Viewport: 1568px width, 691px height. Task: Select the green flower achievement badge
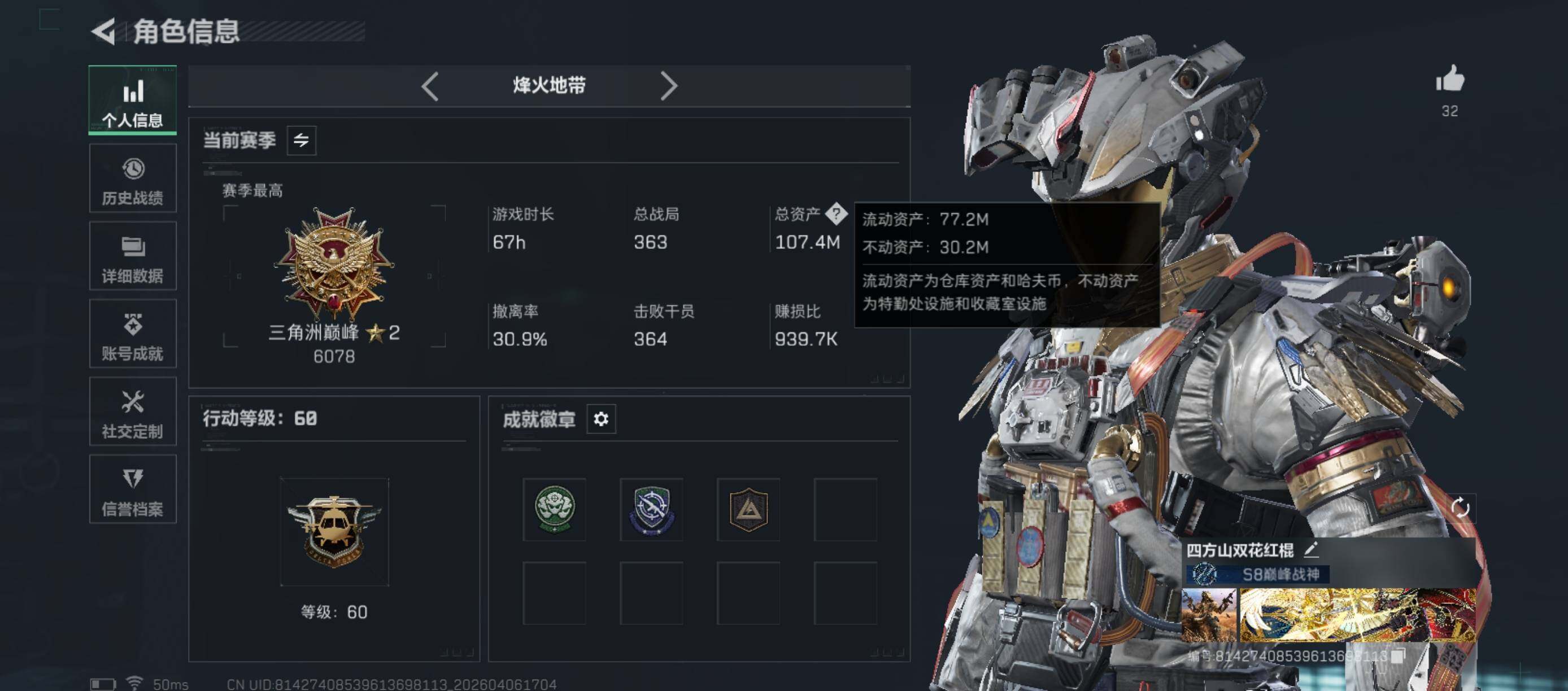[554, 509]
